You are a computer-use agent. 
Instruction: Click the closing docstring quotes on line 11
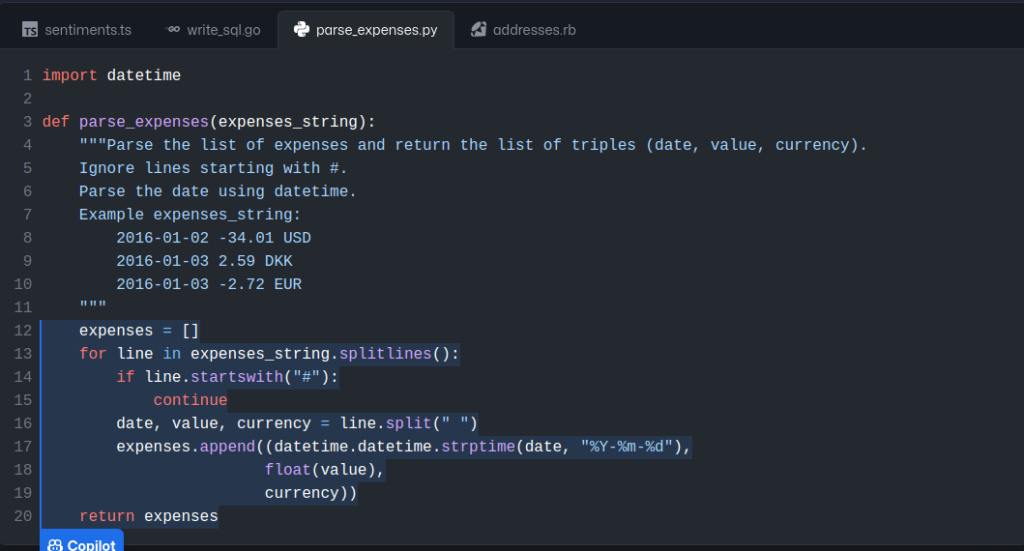[93, 306]
